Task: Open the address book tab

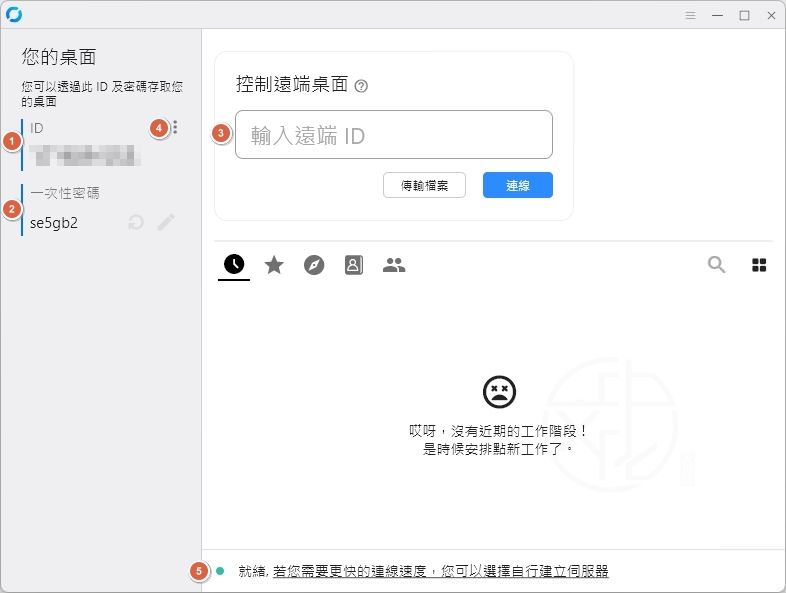Action: pyautogui.click(x=354, y=265)
